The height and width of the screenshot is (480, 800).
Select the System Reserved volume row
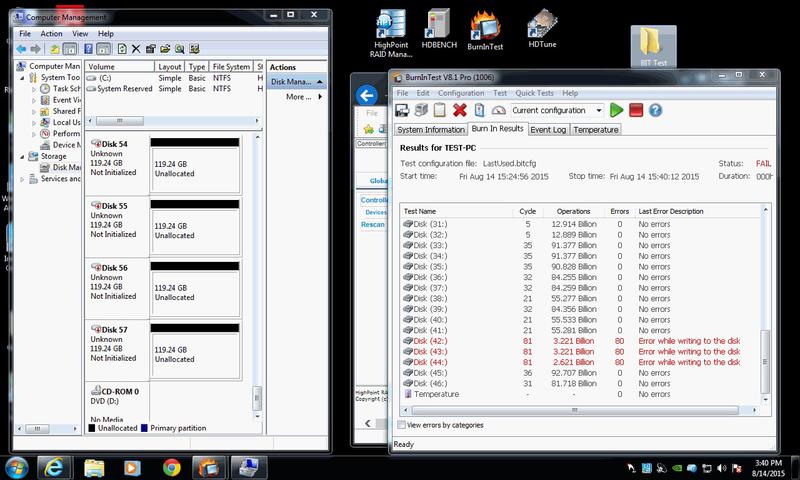pyautogui.click(x=173, y=89)
